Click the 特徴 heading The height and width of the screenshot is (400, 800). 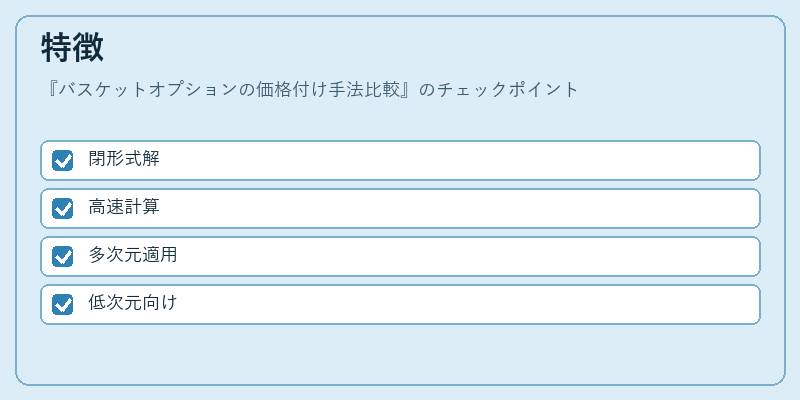tap(72, 48)
